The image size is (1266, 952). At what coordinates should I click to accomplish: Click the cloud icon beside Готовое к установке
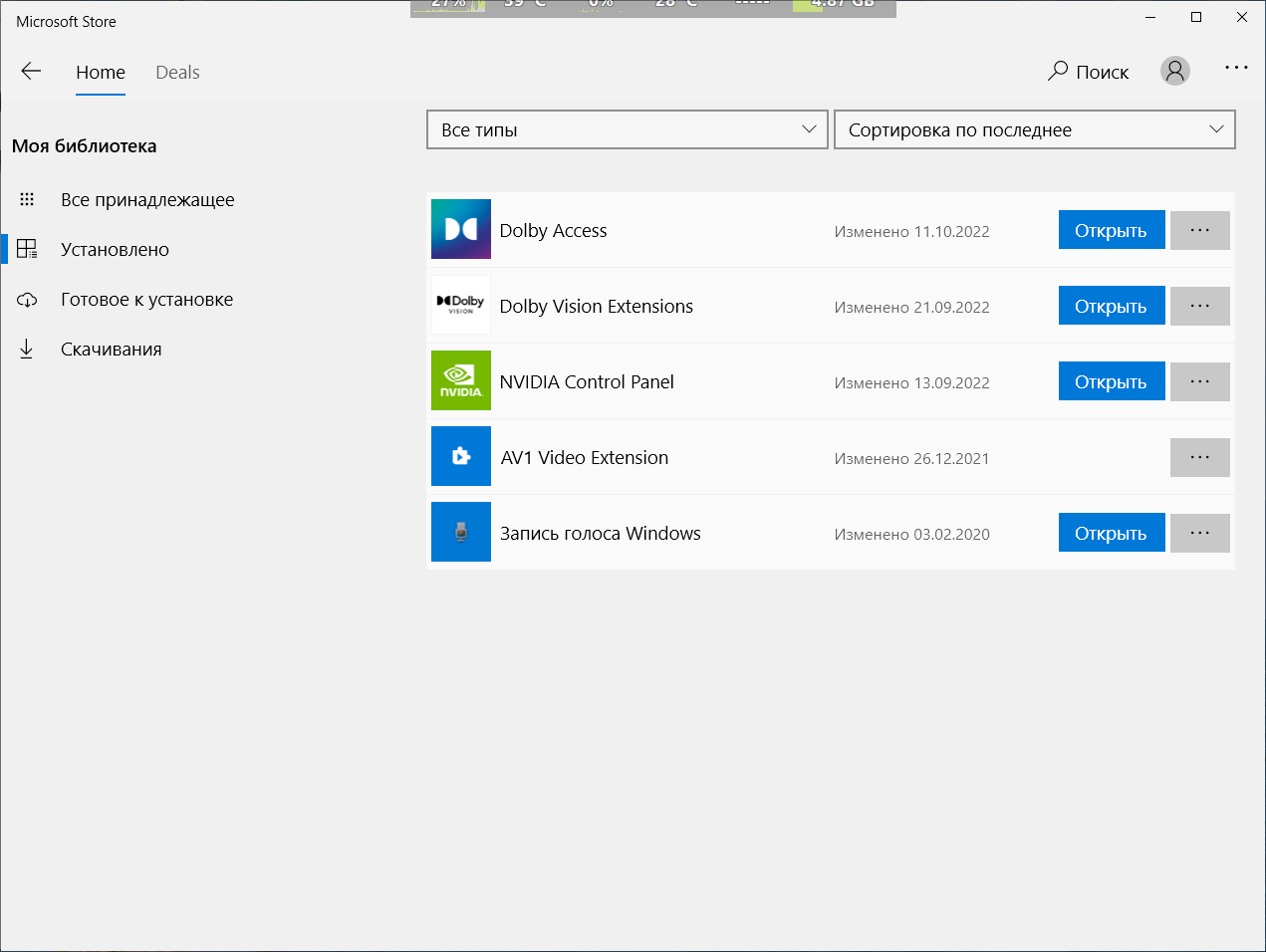pyautogui.click(x=27, y=299)
